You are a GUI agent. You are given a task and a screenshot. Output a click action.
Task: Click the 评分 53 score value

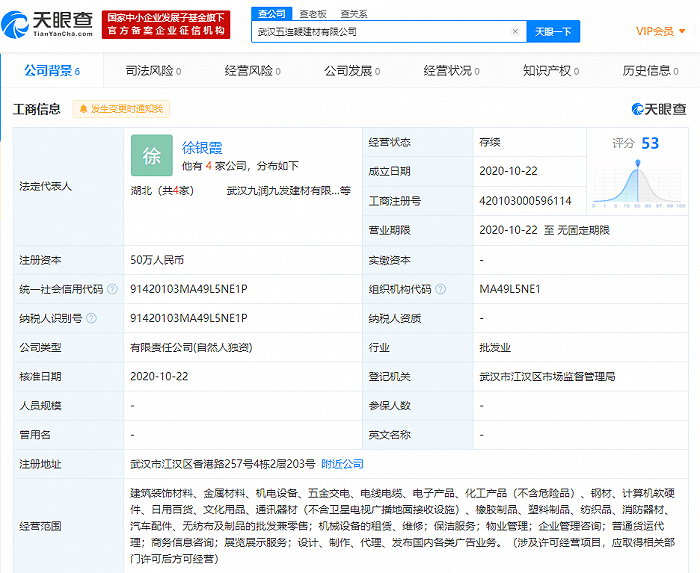650,143
